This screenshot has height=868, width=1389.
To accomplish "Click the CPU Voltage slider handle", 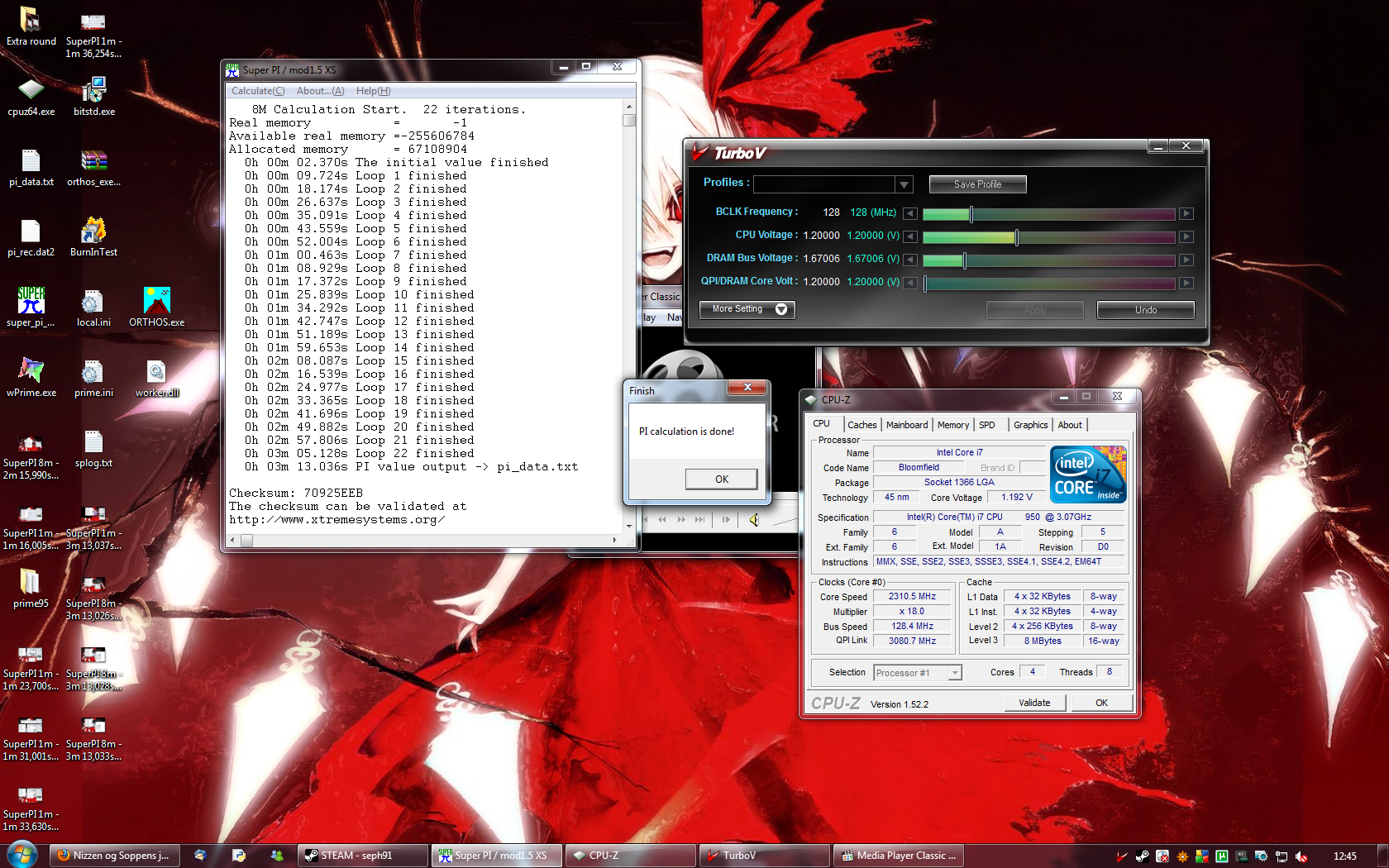I will pos(1016,237).
